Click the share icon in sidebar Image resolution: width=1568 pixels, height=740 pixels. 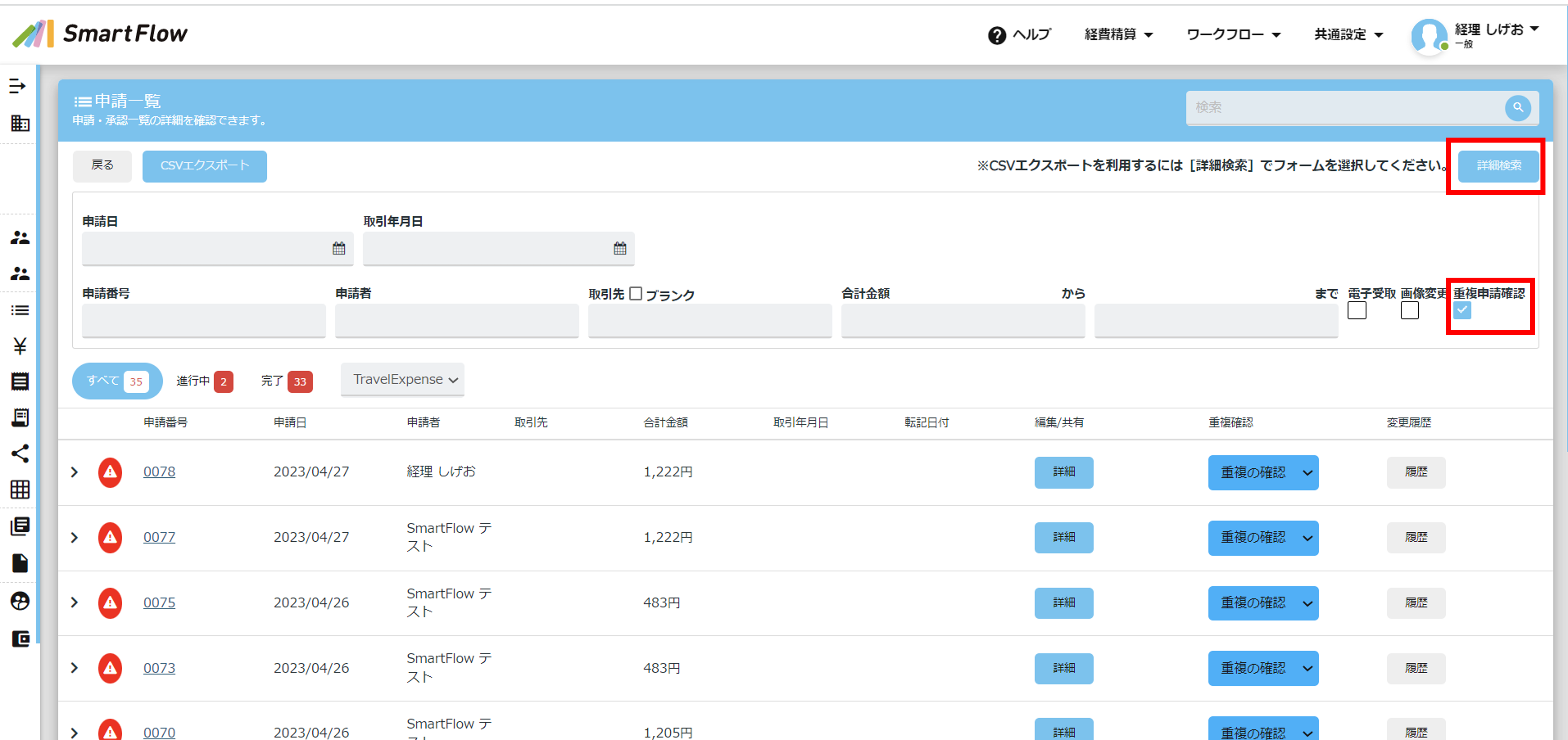[19, 453]
